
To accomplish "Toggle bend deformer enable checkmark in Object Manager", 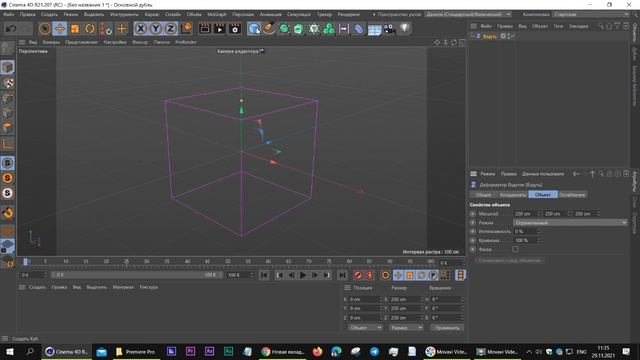I will [513, 36].
